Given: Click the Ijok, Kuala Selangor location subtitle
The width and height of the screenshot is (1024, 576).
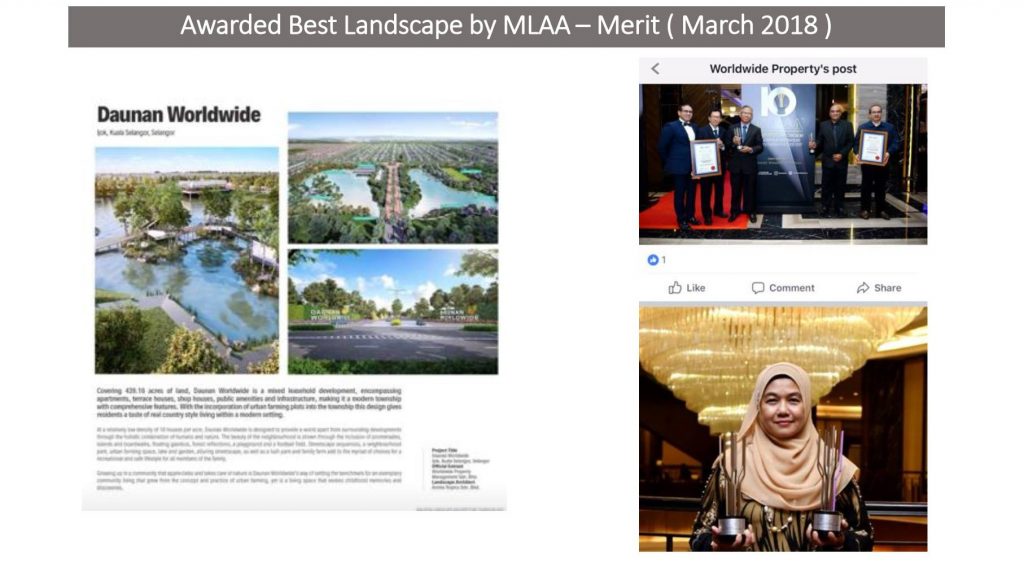Looking at the screenshot, I should point(135,132).
